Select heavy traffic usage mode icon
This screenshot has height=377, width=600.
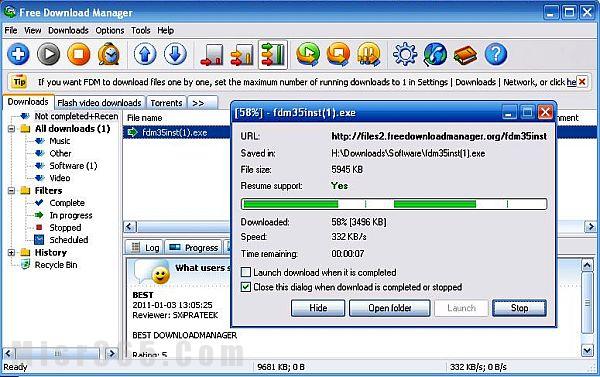pos(273,55)
